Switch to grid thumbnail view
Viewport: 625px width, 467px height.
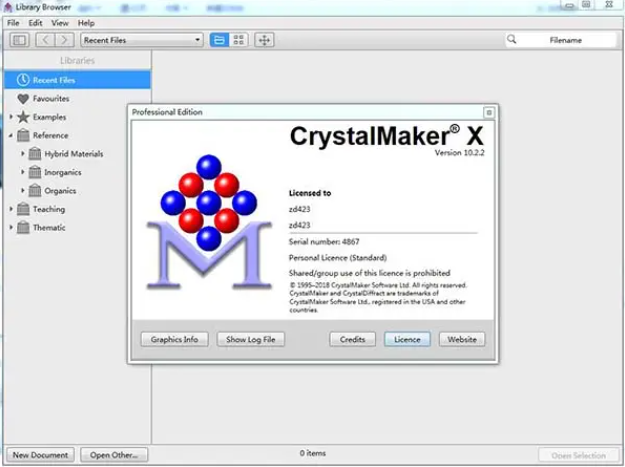tap(238, 40)
